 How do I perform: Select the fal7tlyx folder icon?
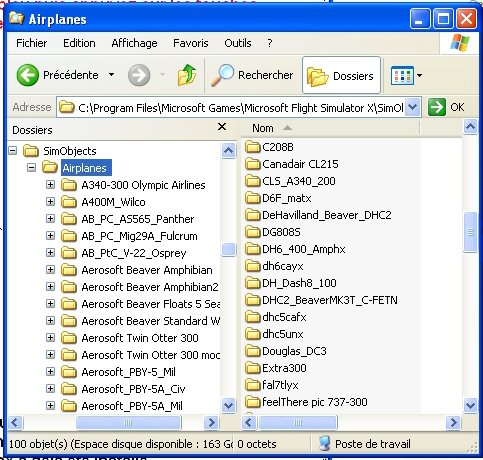click(x=252, y=385)
